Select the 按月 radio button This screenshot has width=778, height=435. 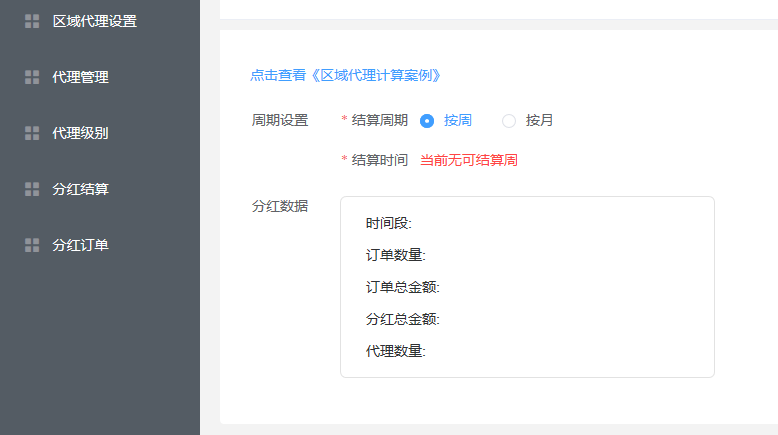pos(509,121)
